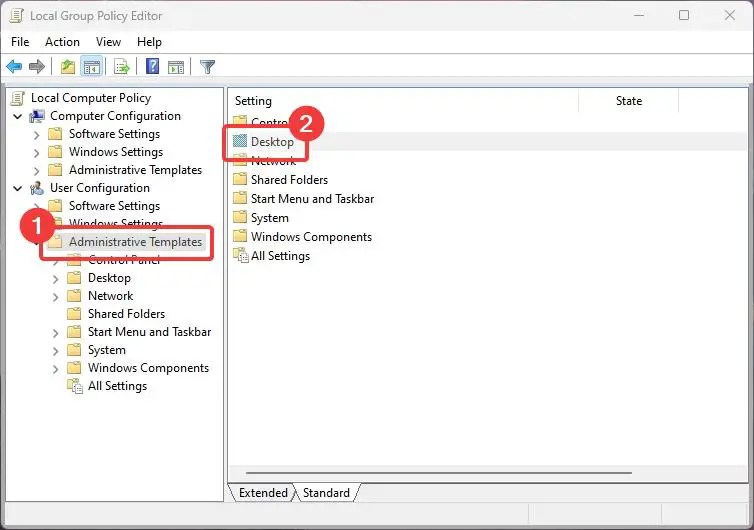The width and height of the screenshot is (754, 530).
Task: Click the Computer Configuration computer icon
Action: (37, 116)
